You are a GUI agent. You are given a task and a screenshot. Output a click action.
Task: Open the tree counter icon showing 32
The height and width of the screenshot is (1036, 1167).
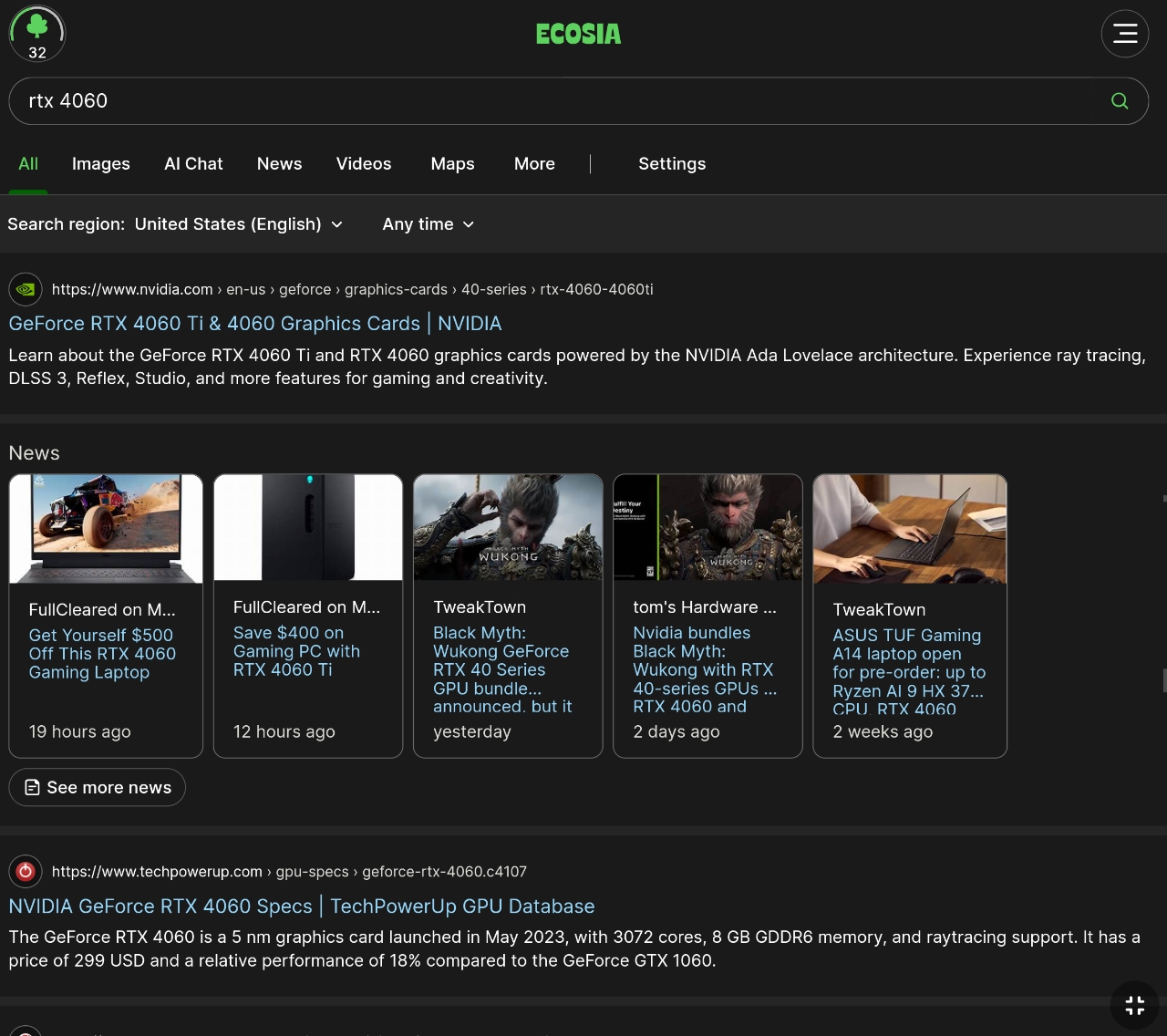click(37, 34)
